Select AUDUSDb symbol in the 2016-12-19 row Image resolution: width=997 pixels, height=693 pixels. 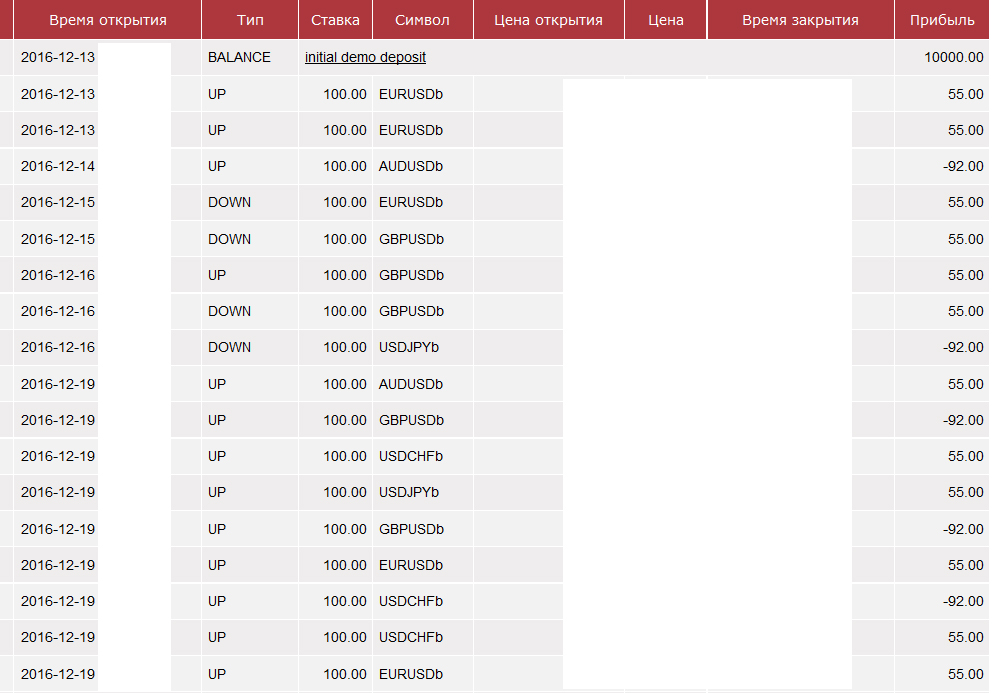[x=411, y=384]
